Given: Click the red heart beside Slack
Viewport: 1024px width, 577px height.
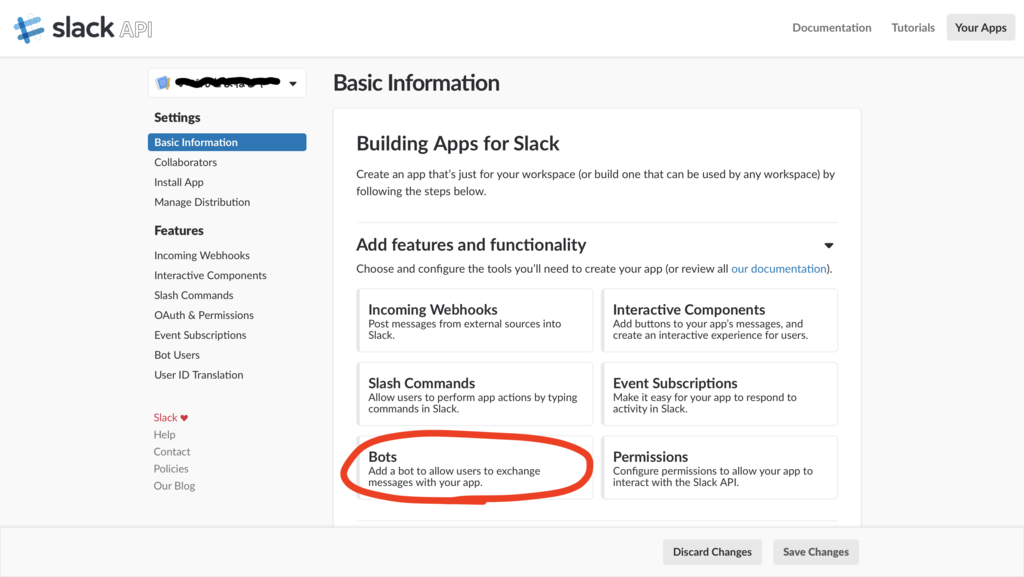Looking at the screenshot, I should point(184,418).
